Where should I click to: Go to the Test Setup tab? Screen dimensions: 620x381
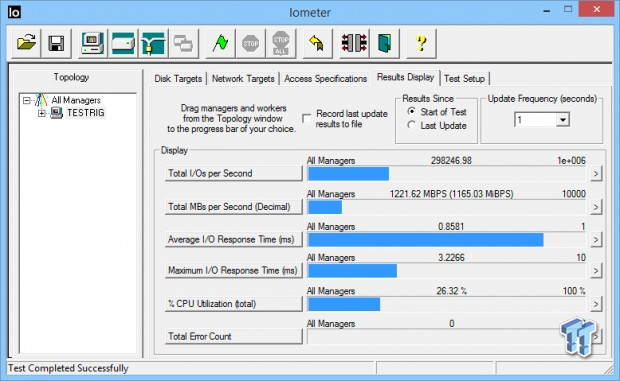pos(464,79)
